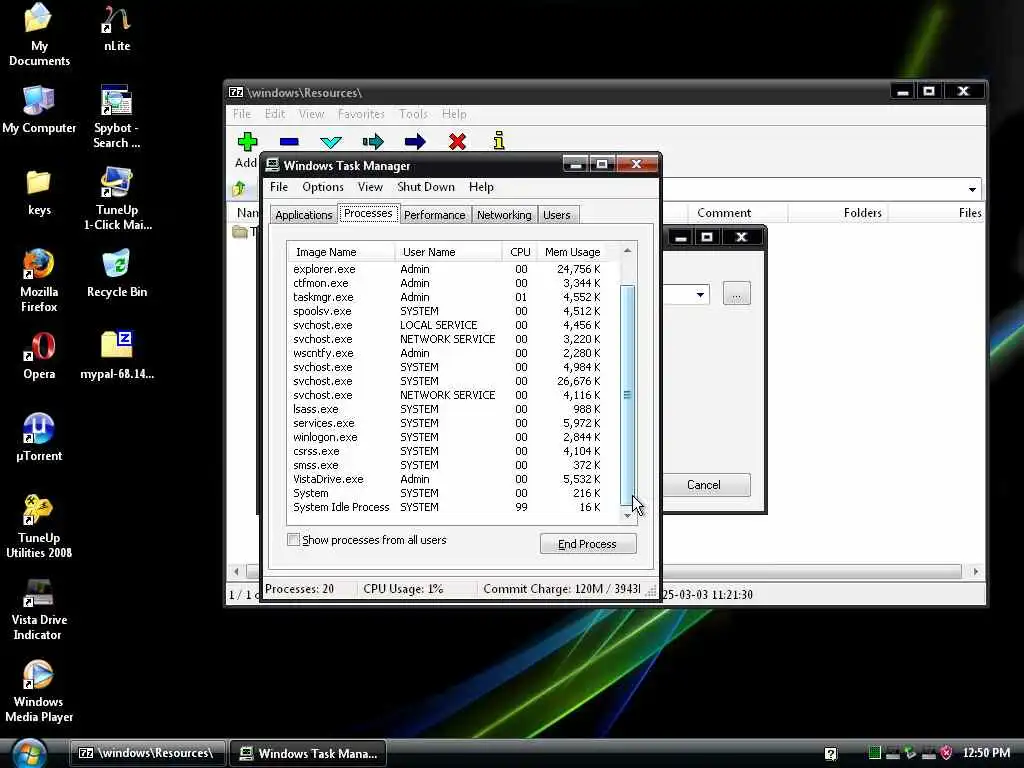Click the green CPU meter tray icon
Screen dimensions: 1024x768
coord(874,753)
